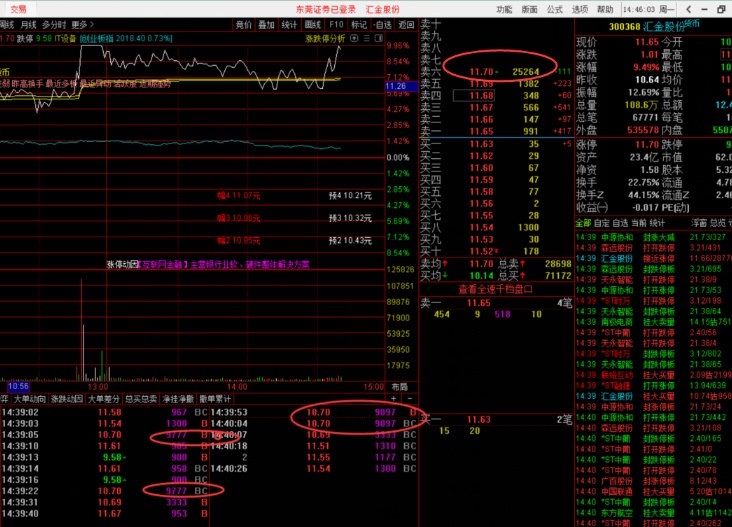Click the 14:46:03 clock display
The height and width of the screenshot is (527, 732).
coord(639,9)
